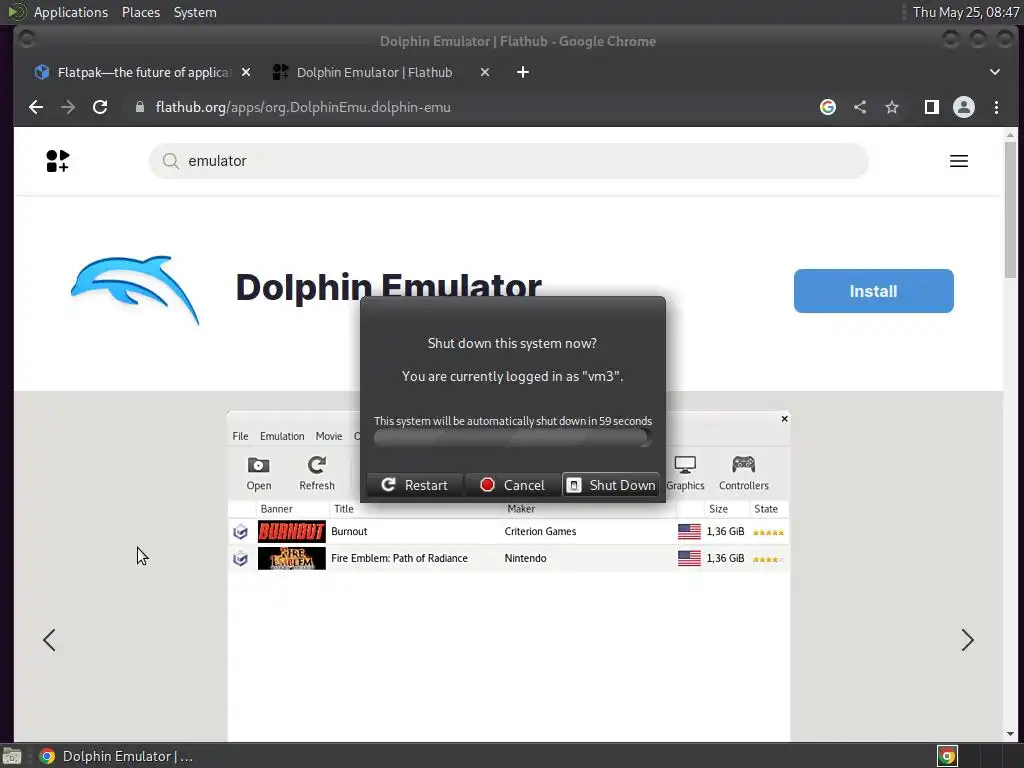
Task: Open the Google icon in the toolbar
Action: [x=827, y=107]
